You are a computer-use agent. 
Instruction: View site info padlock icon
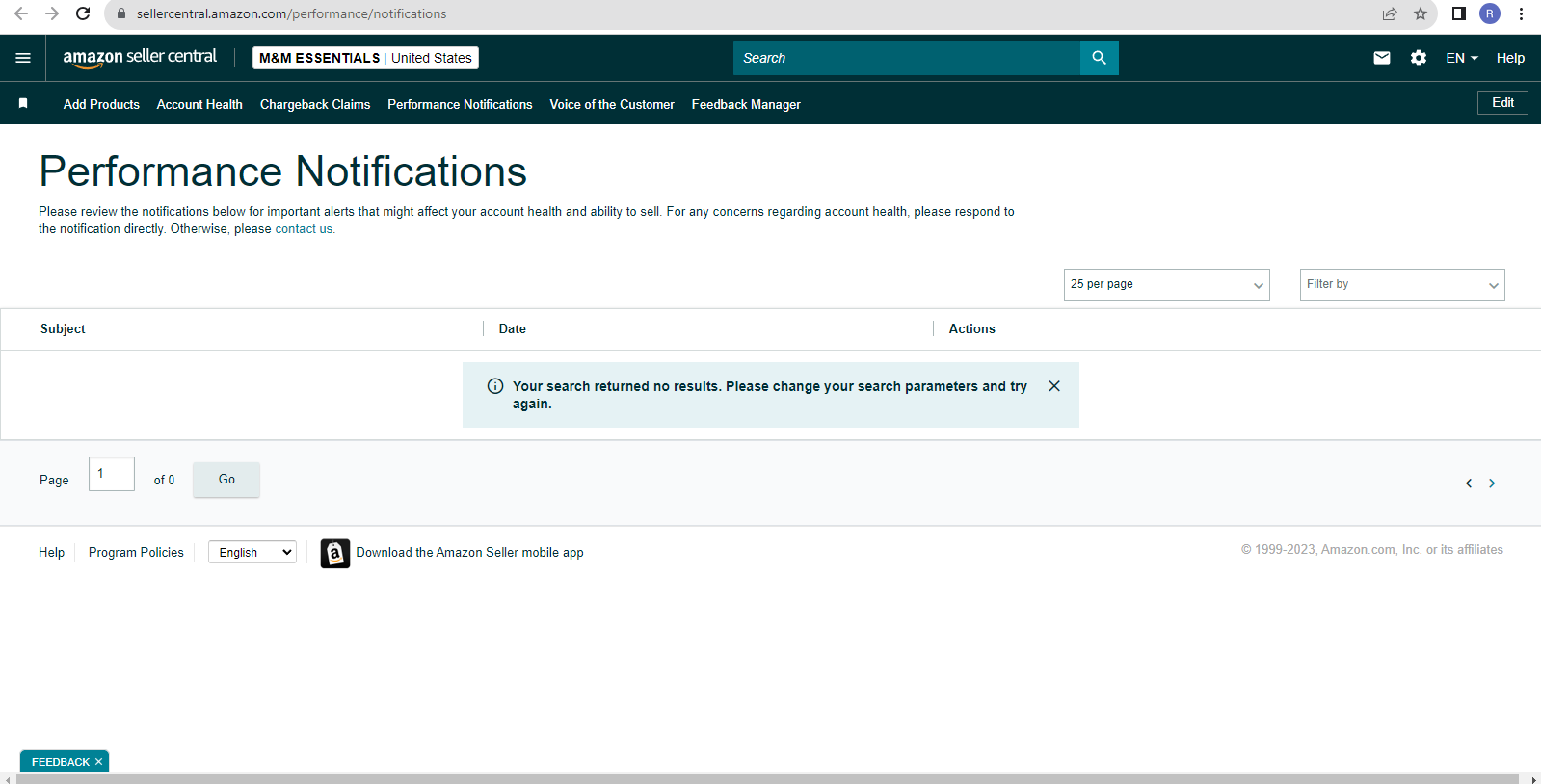(121, 13)
